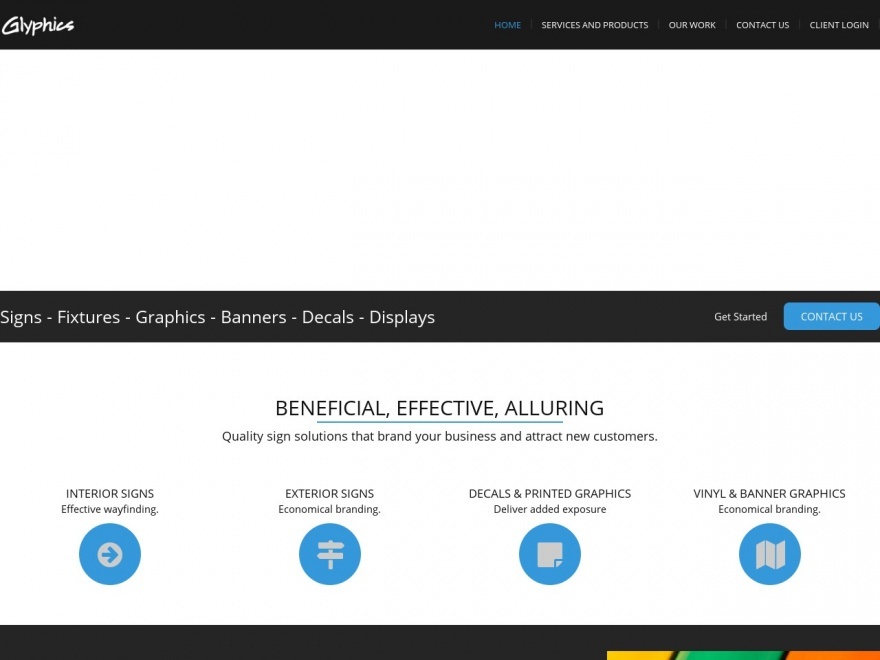Go to the Home menu item
880x660 pixels.
point(507,25)
